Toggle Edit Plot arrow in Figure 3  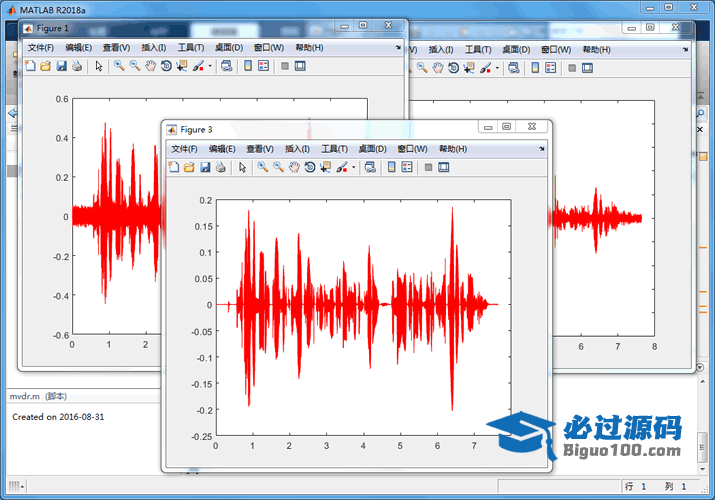pyautogui.click(x=242, y=167)
